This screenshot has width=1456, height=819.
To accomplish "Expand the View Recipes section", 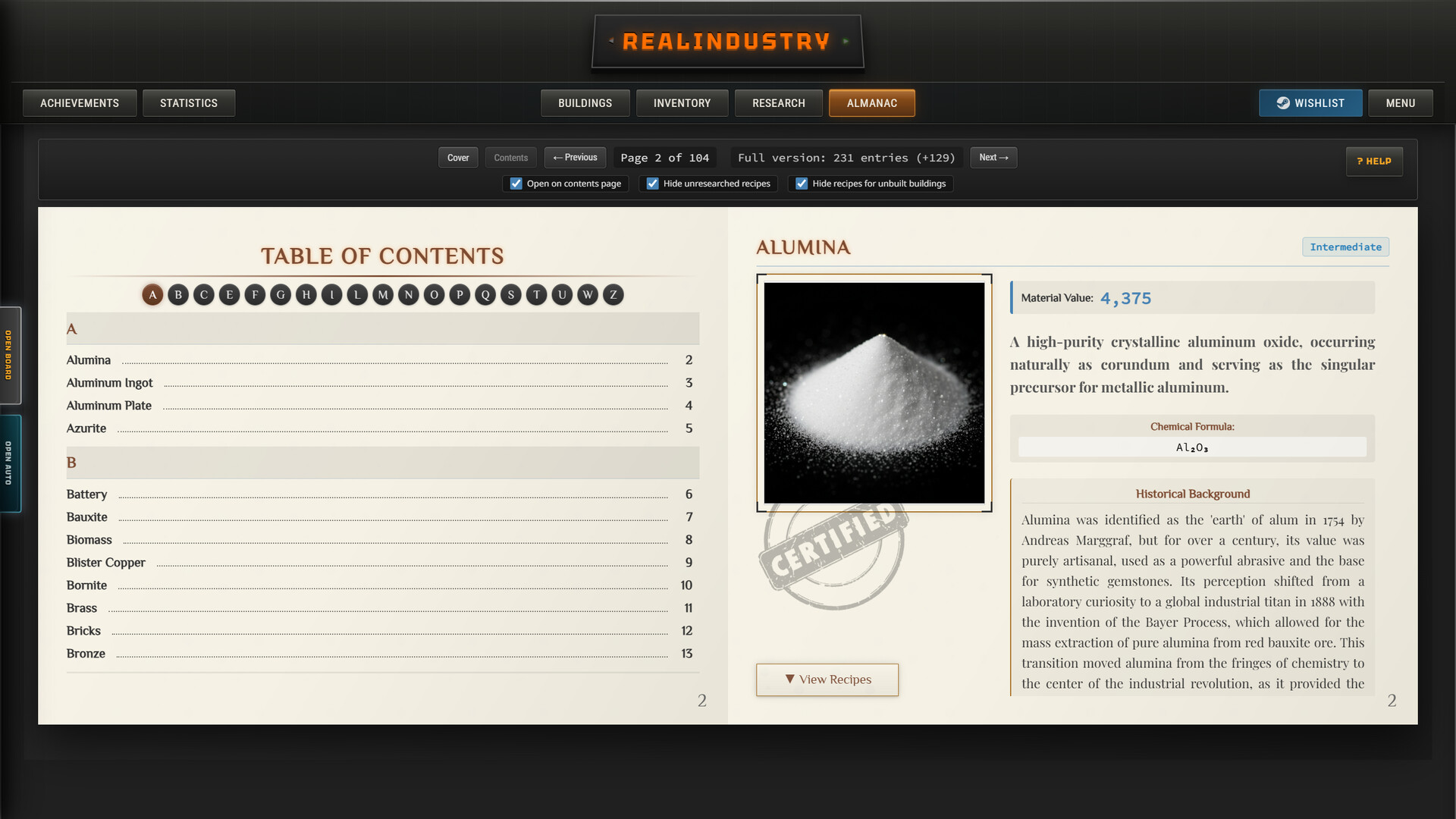I will coord(827,679).
